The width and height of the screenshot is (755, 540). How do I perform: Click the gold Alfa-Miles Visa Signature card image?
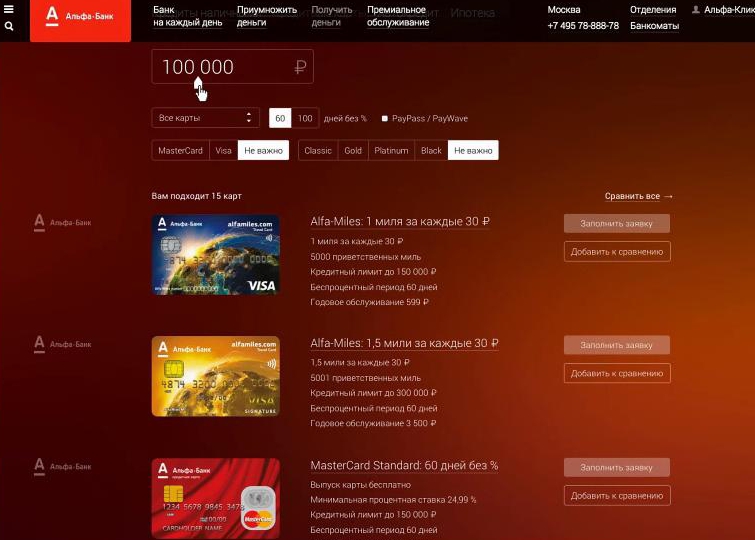tap(216, 376)
